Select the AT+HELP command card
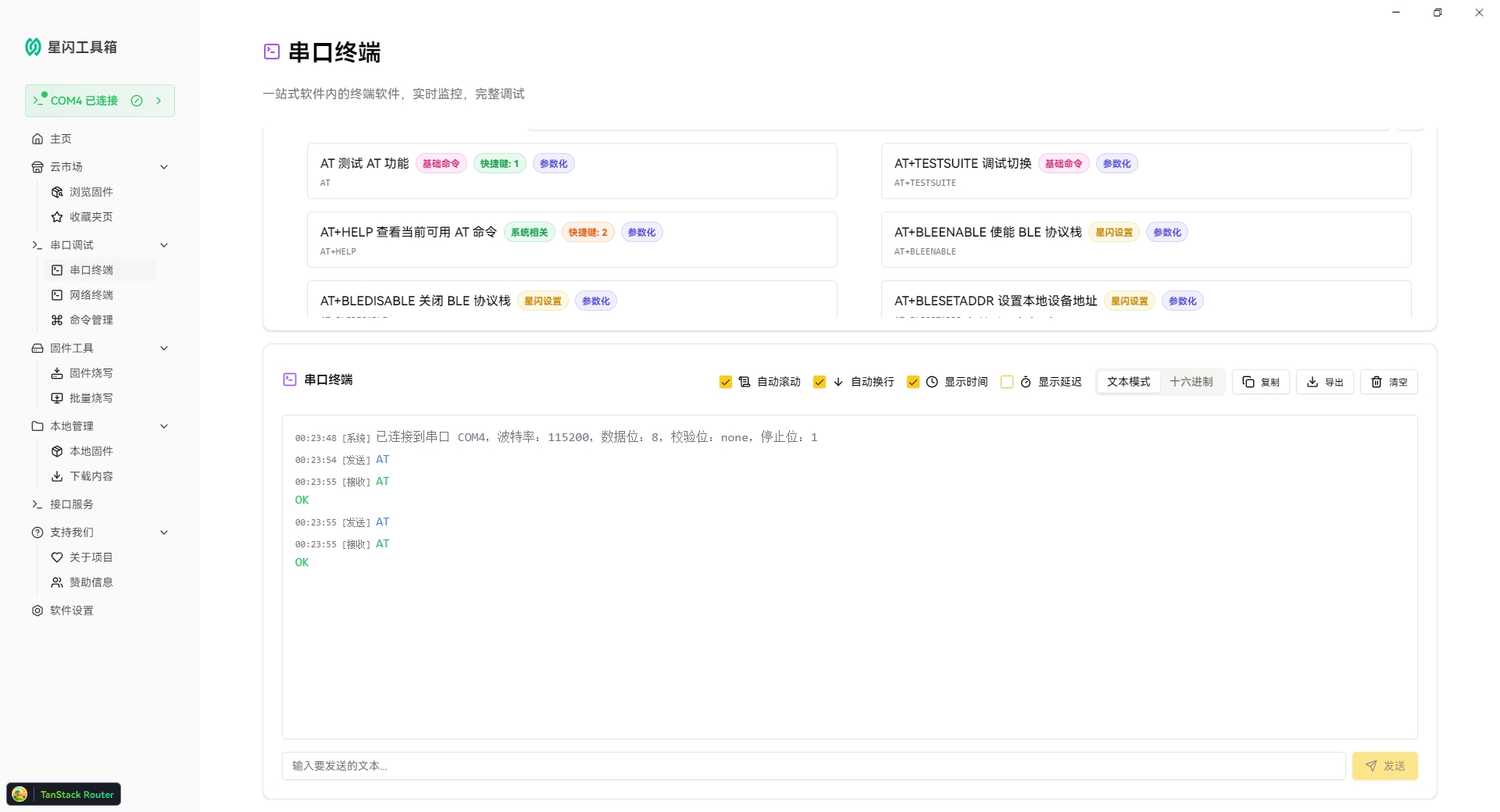The width and height of the screenshot is (1500, 812). tap(572, 240)
